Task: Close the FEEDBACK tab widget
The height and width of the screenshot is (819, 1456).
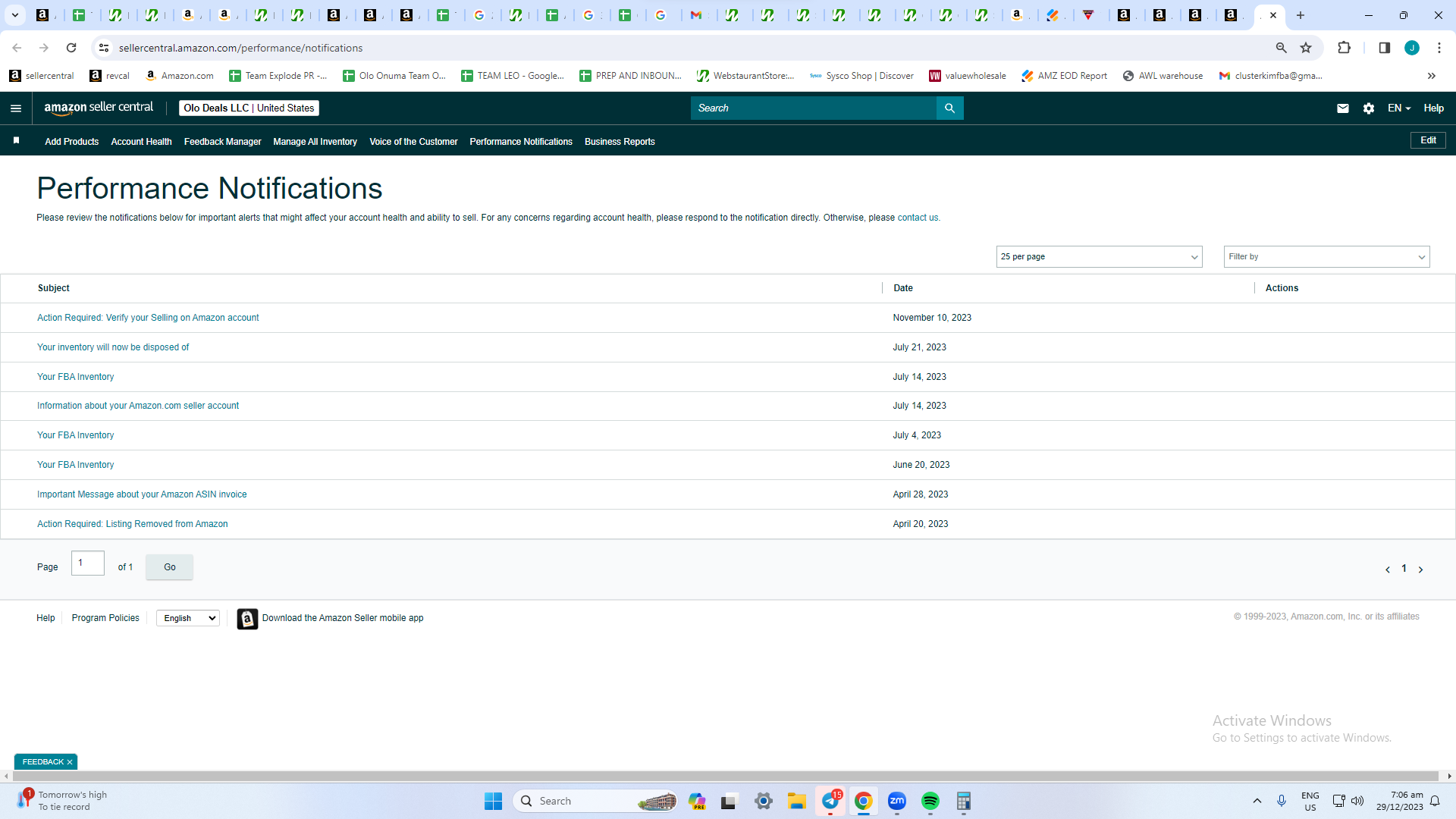Action: click(x=70, y=762)
